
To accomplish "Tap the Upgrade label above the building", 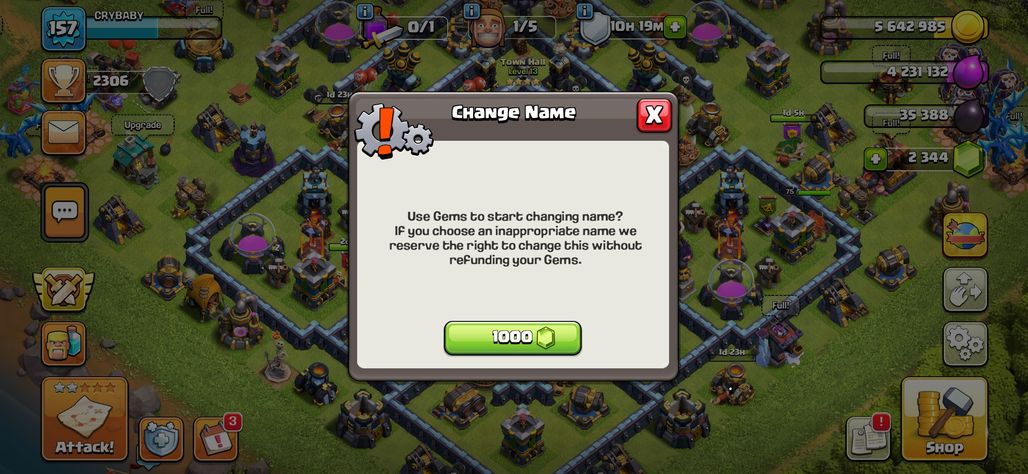I will 142,124.
